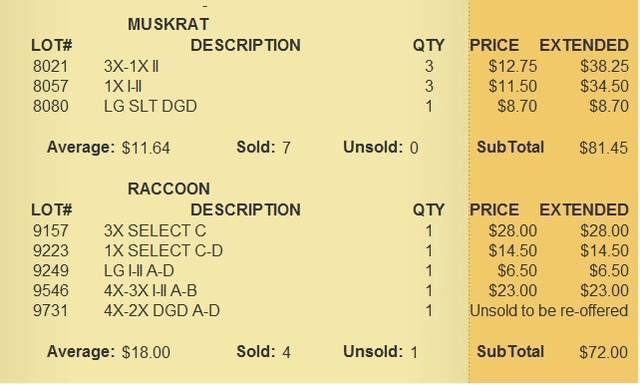Click the Unsold to be re-offered text

point(549,311)
